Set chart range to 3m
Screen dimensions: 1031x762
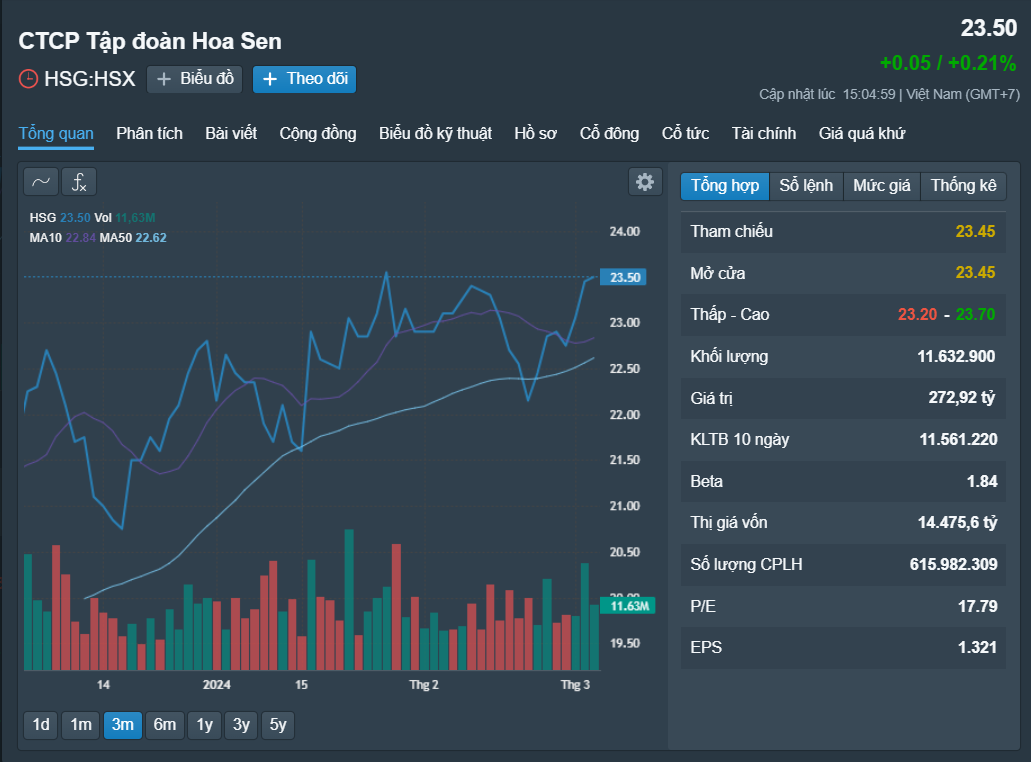122,725
